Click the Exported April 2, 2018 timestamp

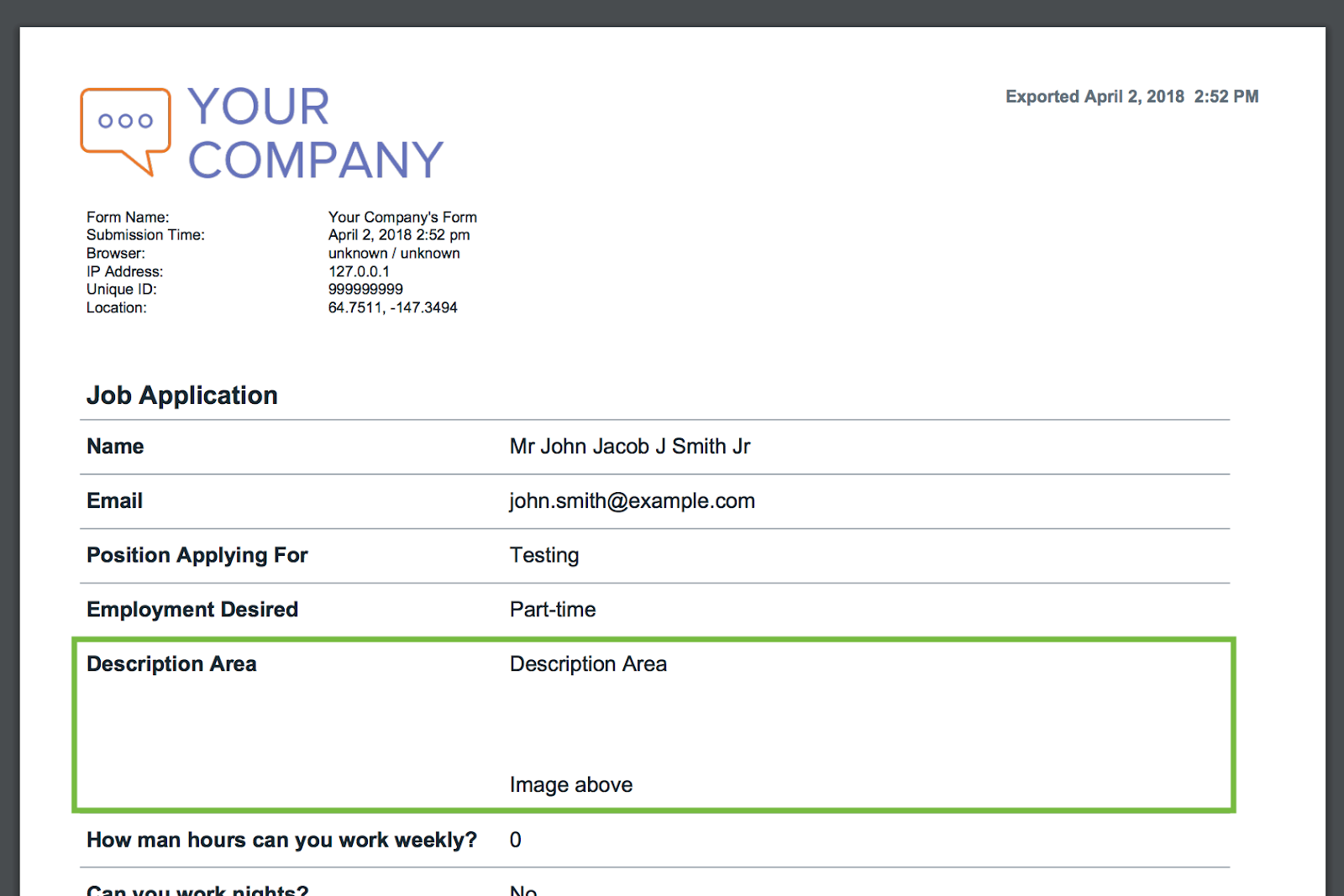1131,97
